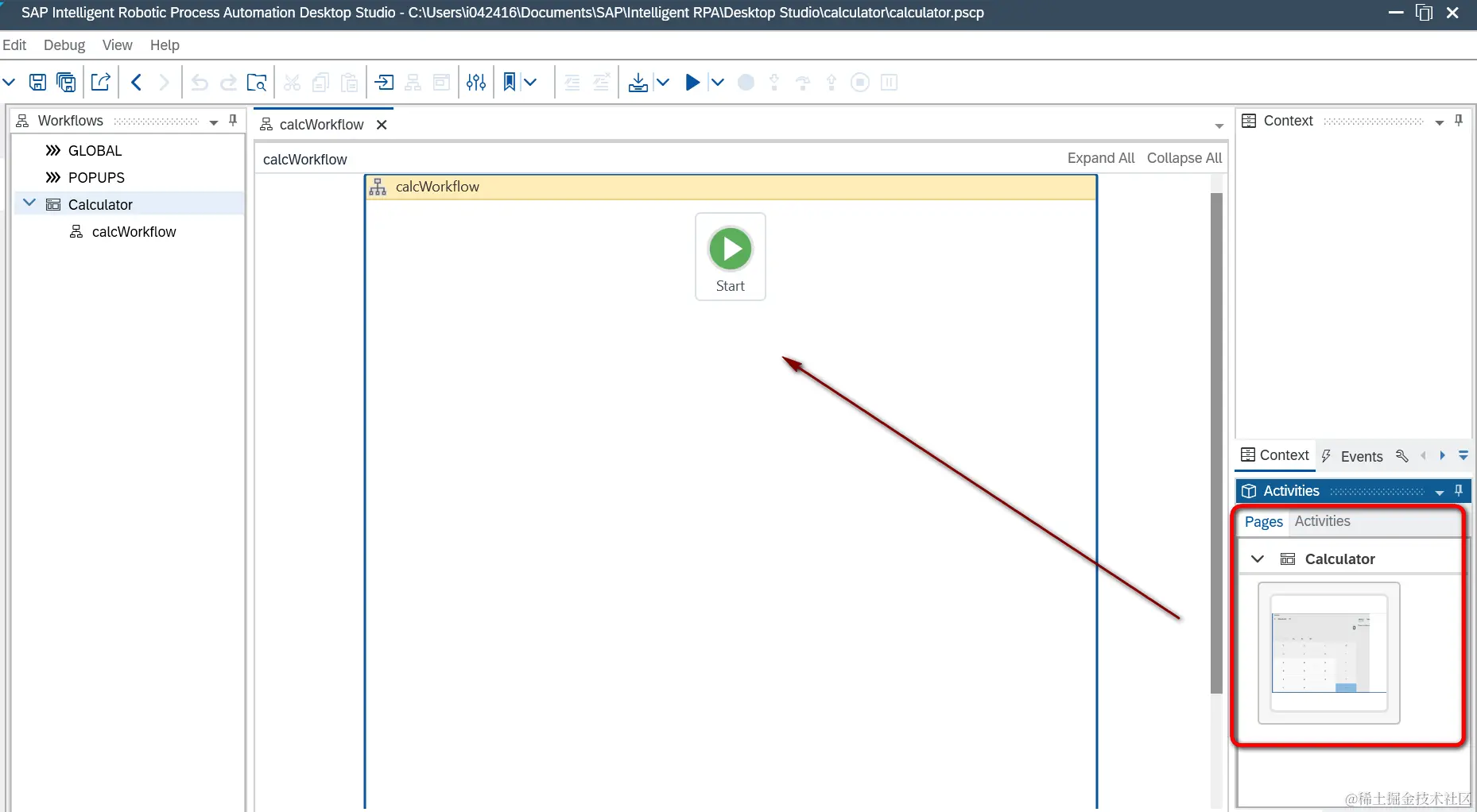Select the Activities tab beside Pages
The image size is (1477, 812).
(x=1323, y=521)
